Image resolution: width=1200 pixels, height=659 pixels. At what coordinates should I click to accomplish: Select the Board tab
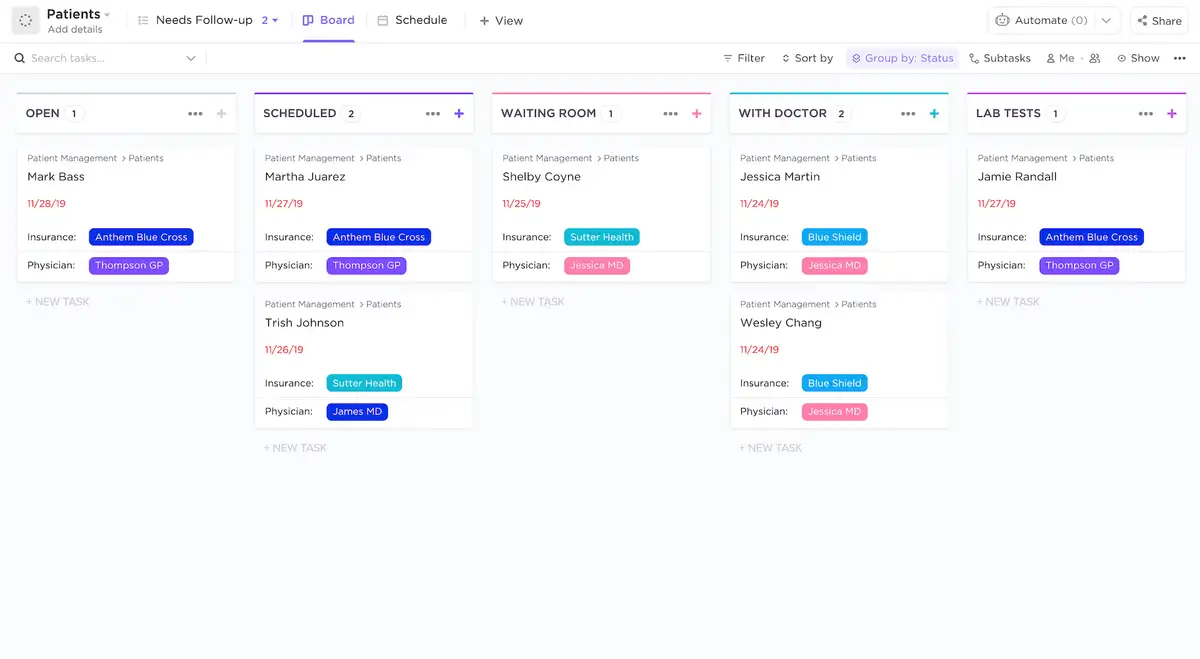328,20
